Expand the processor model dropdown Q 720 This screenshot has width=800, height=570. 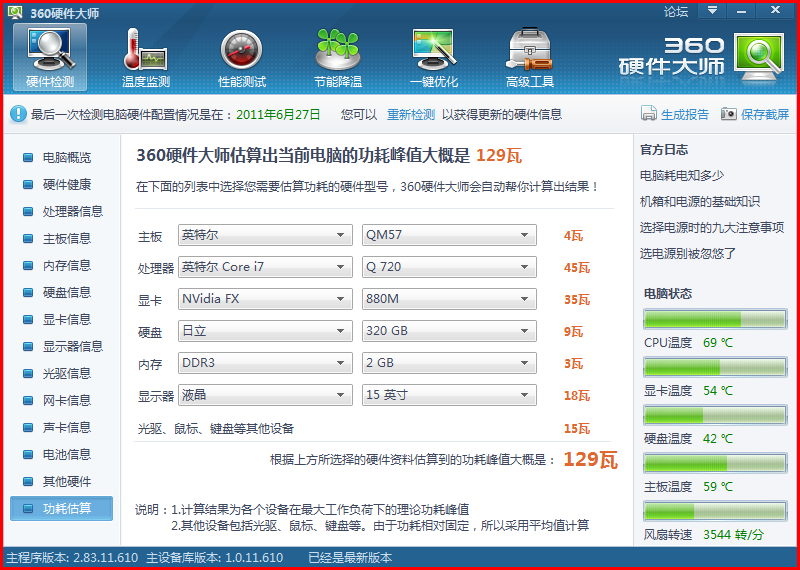pos(449,267)
